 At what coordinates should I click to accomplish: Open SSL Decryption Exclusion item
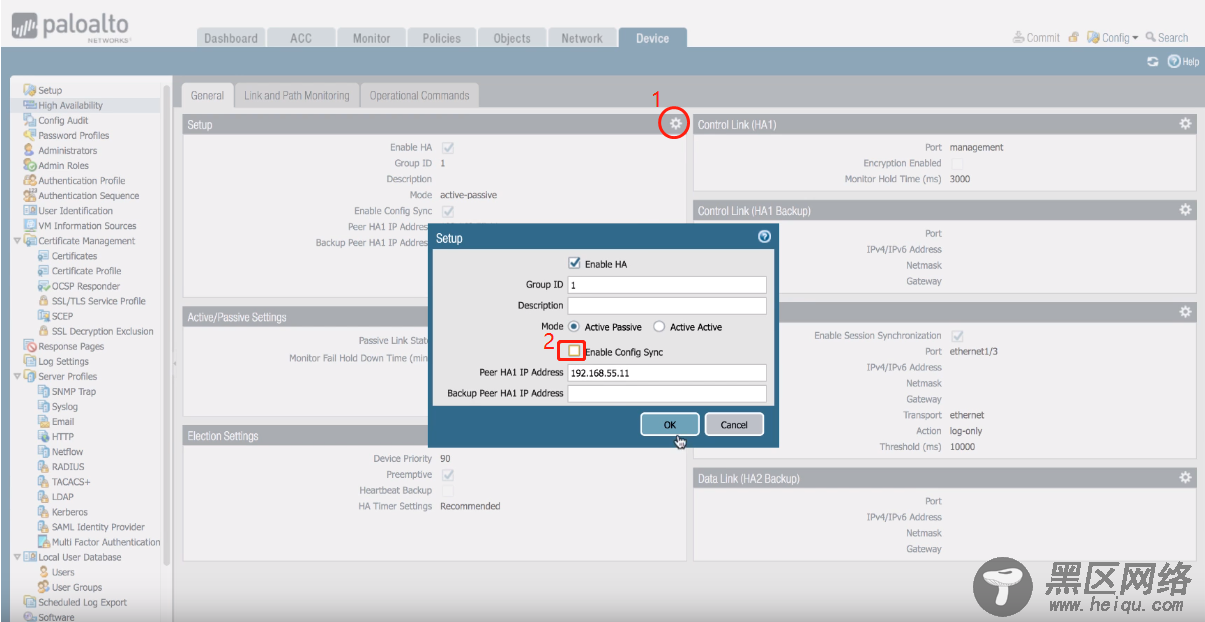[x=102, y=331]
